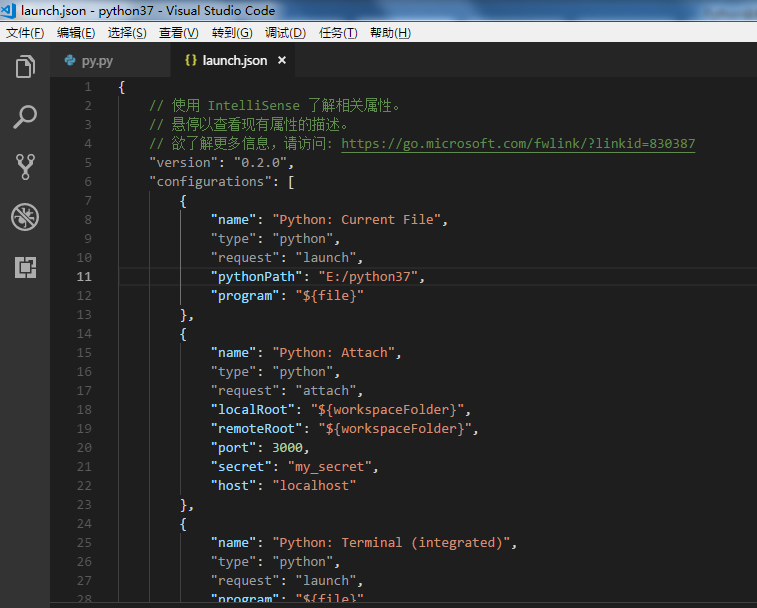Click the "attach" request value
This screenshot has width=757, height=608.
coord(326,391)
